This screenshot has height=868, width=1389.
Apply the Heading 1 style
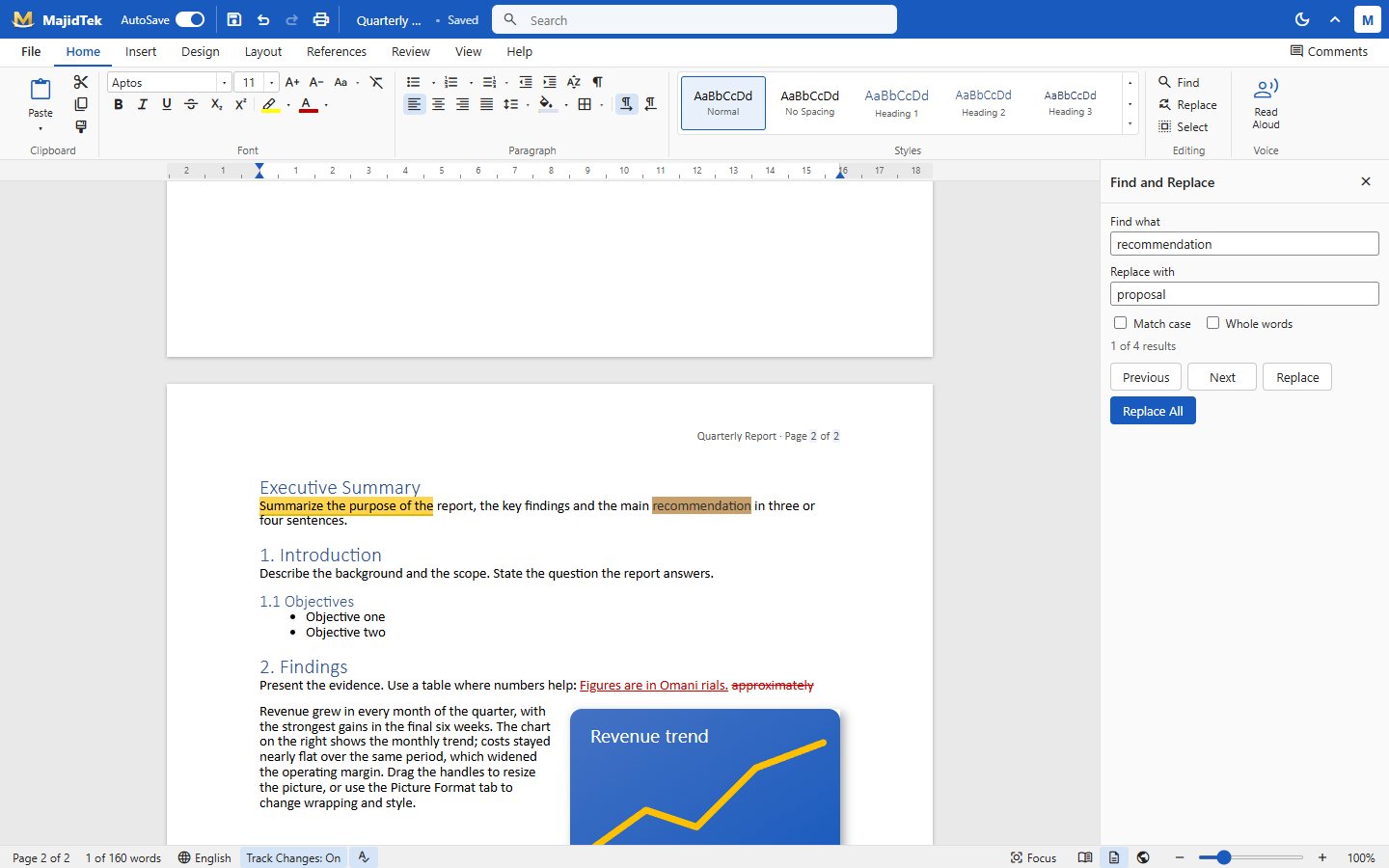(x=897, y=103)
